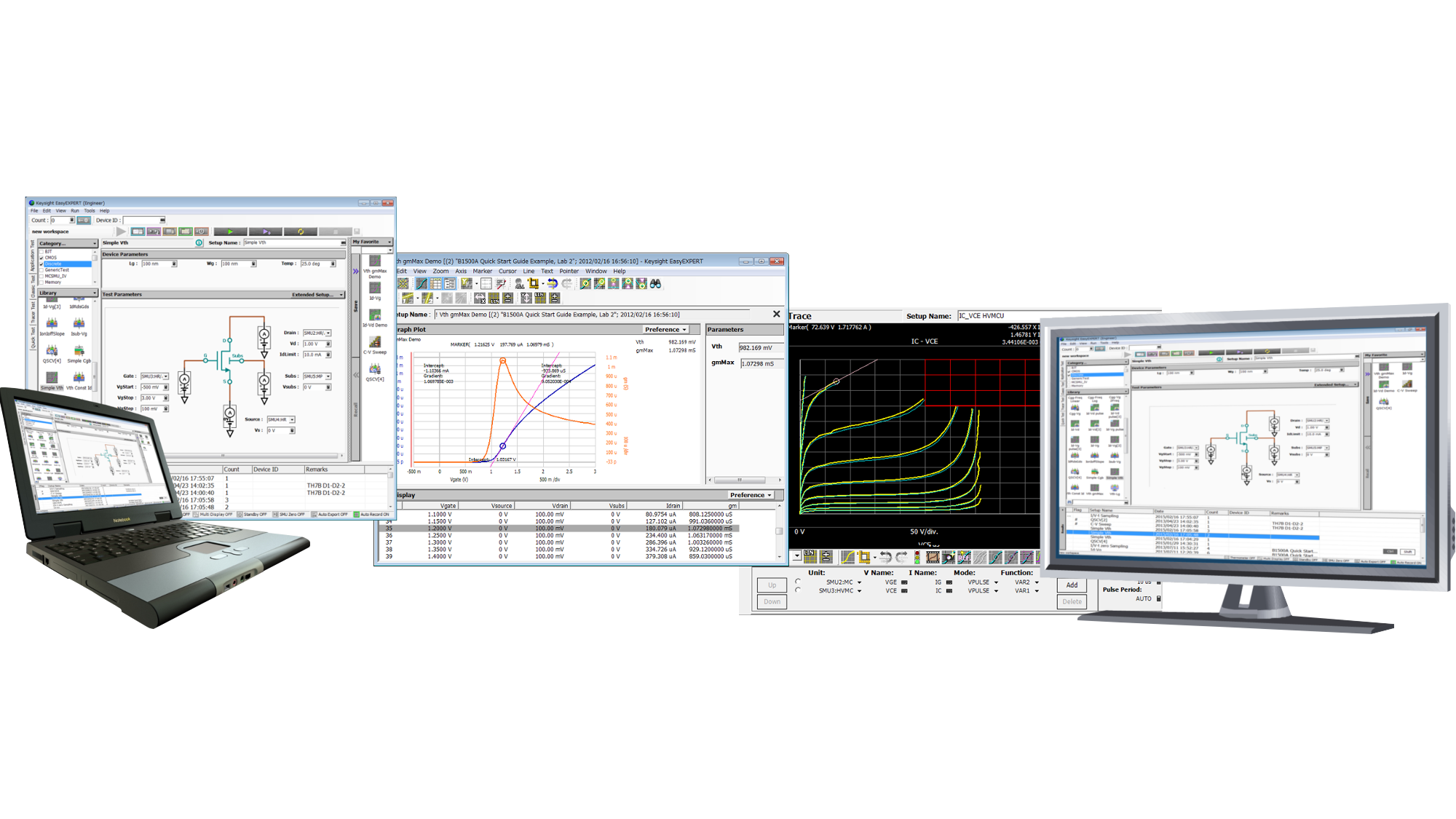Toggle the Memory category checkbox
Image resolution: width=1456 pixels, height=819 pixels.
point(42,282)
